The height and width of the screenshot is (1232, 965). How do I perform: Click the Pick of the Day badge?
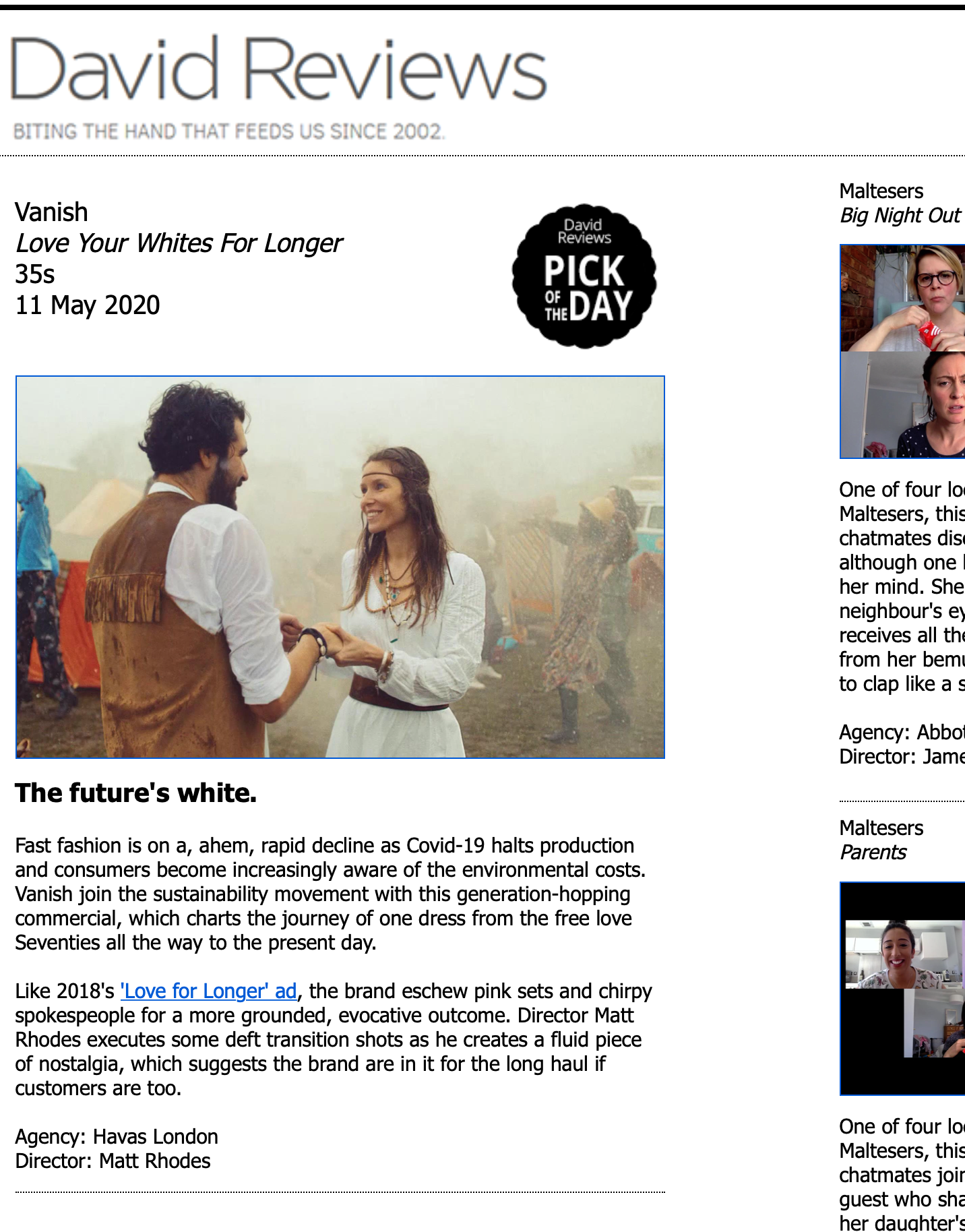(584, 276)
